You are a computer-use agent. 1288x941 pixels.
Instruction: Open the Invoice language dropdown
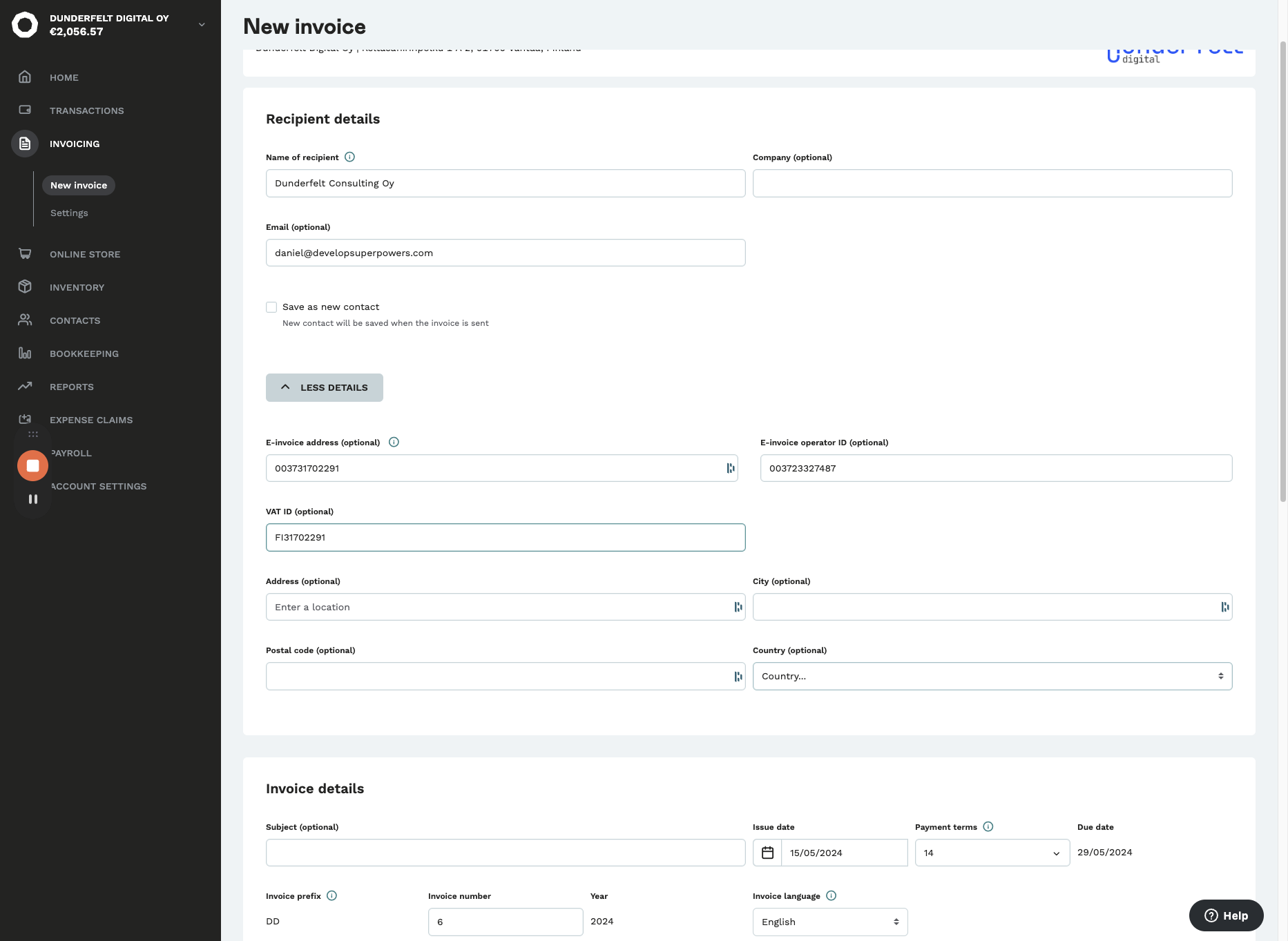[829, 922]
